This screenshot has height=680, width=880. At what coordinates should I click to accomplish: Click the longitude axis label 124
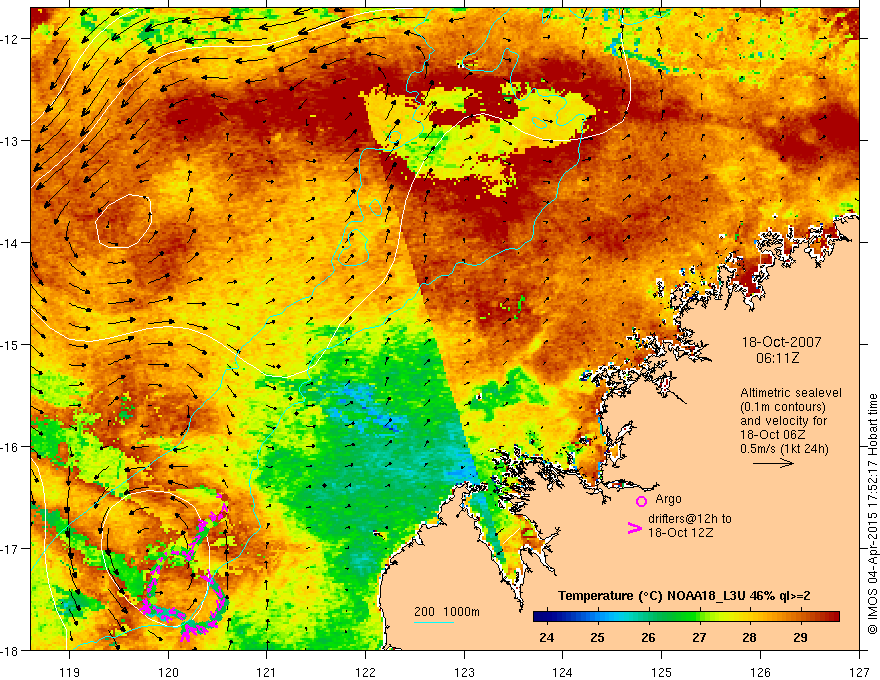563,672
